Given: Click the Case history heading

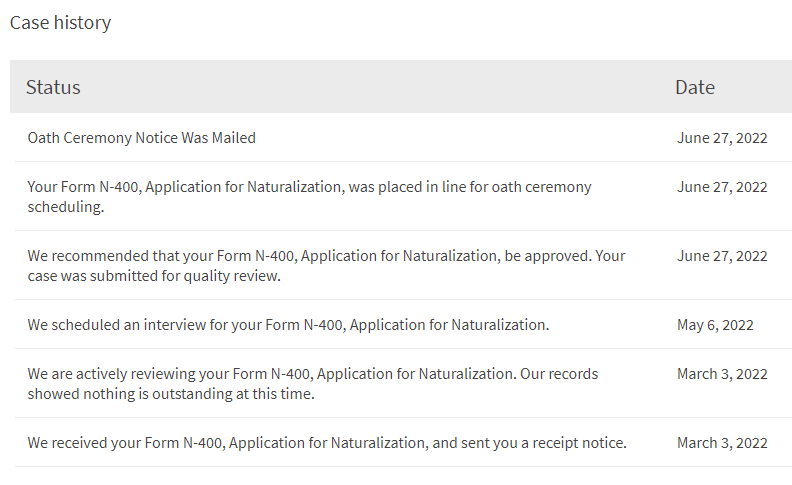Looking at the screenshot, I should [60, 23].
